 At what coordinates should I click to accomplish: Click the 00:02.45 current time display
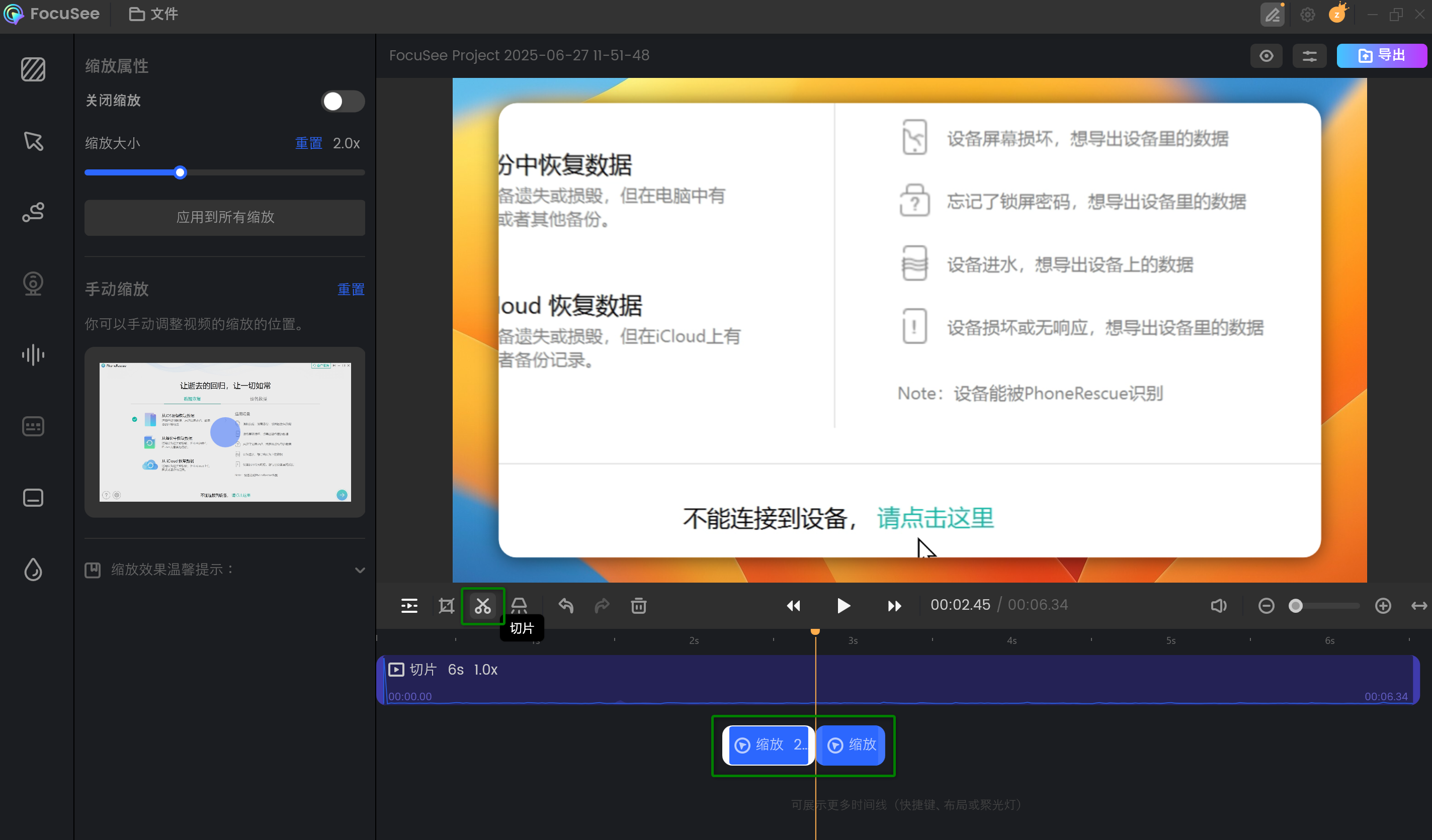pos(960,605)
